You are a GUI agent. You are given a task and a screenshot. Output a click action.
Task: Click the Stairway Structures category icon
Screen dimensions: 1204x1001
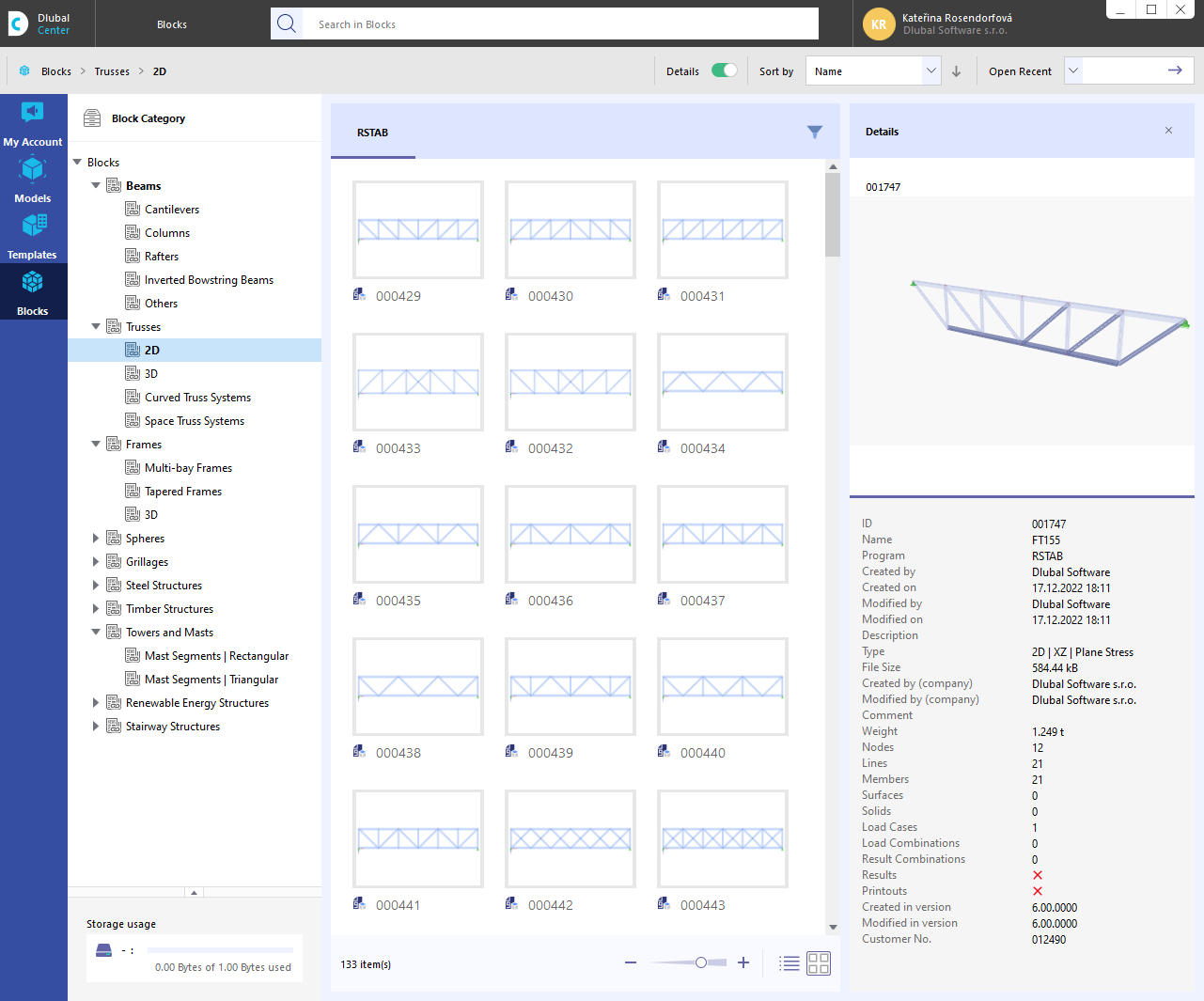point(114,726)
